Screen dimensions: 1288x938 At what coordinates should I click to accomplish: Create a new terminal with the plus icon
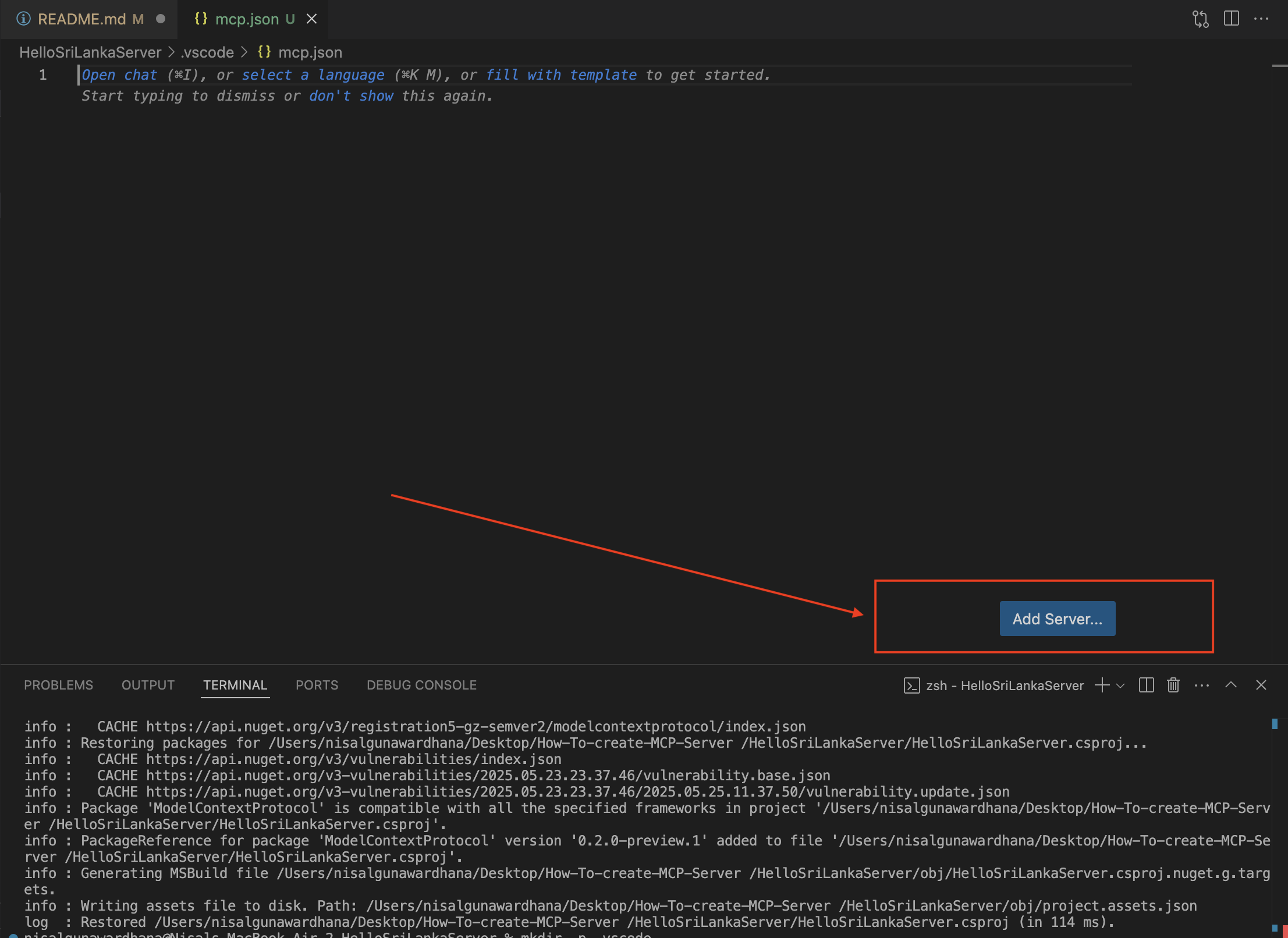(x=1101, y=685)
